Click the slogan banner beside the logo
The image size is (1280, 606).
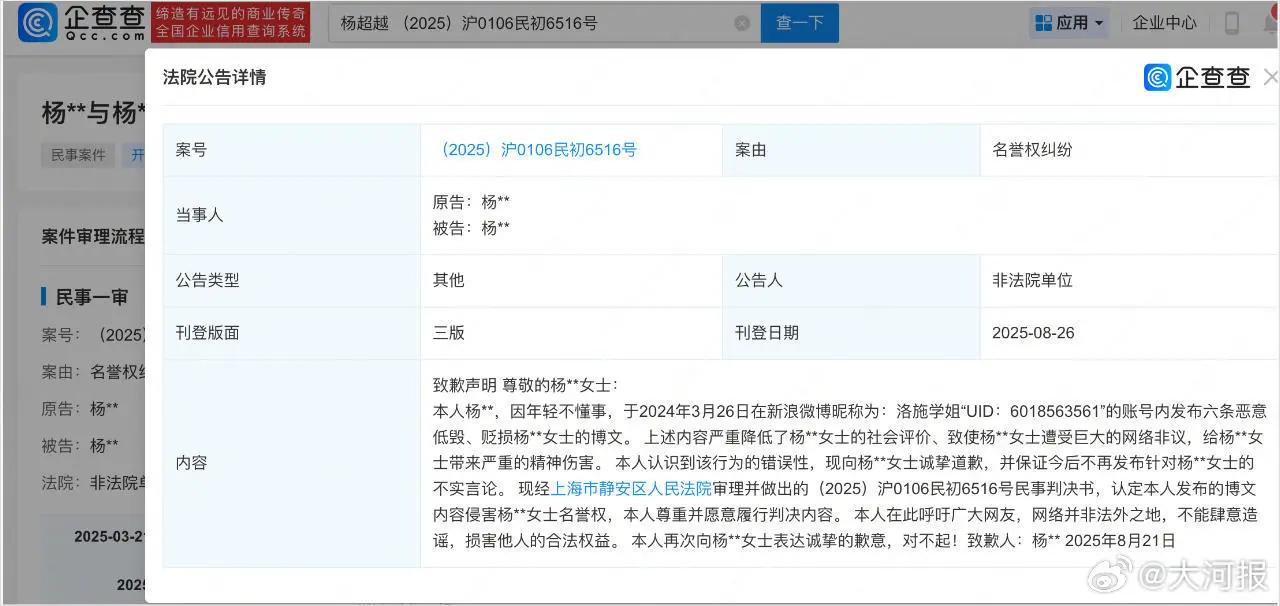point(231,23)
